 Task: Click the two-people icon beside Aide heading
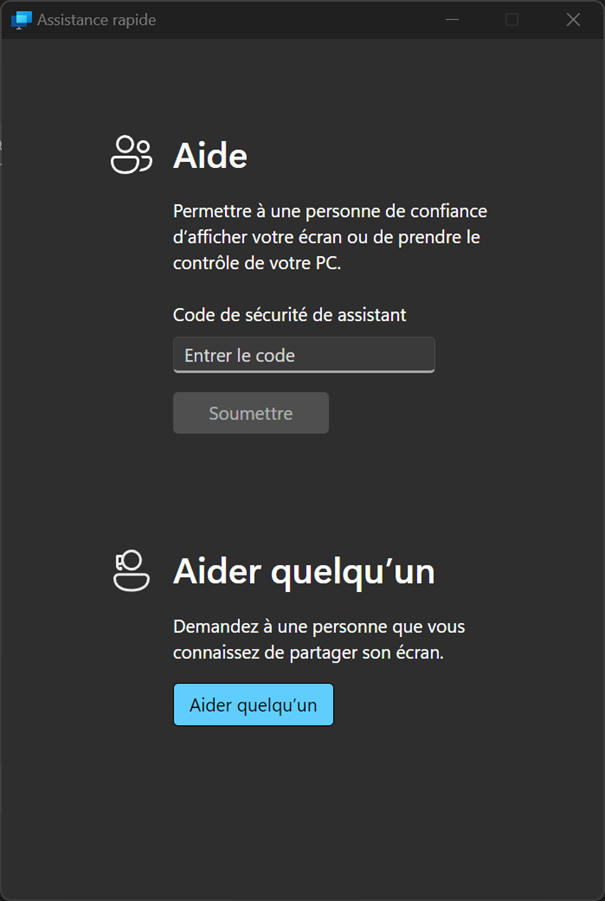point(132,155)
